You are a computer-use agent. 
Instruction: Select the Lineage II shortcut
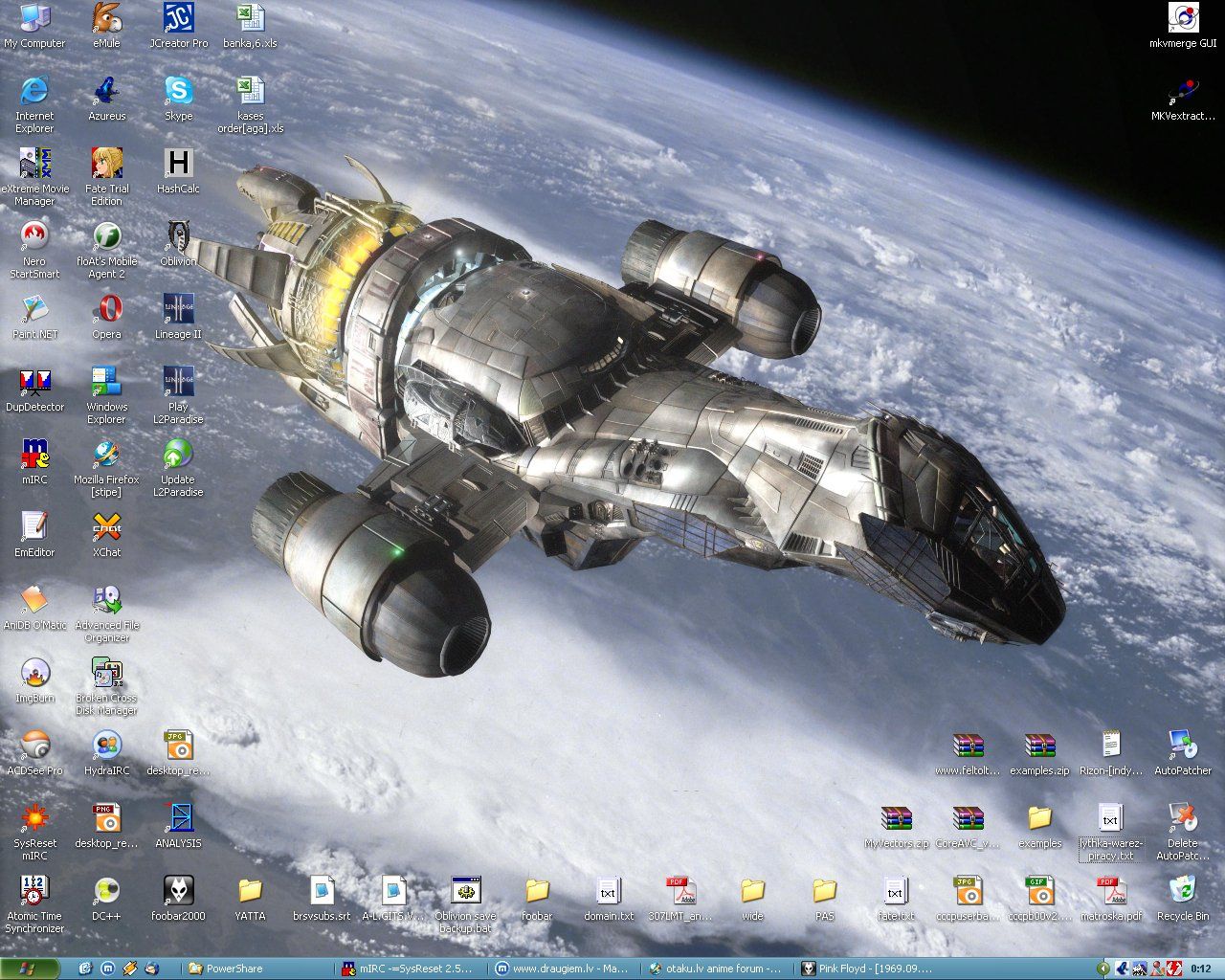click(x=178, y=317)
